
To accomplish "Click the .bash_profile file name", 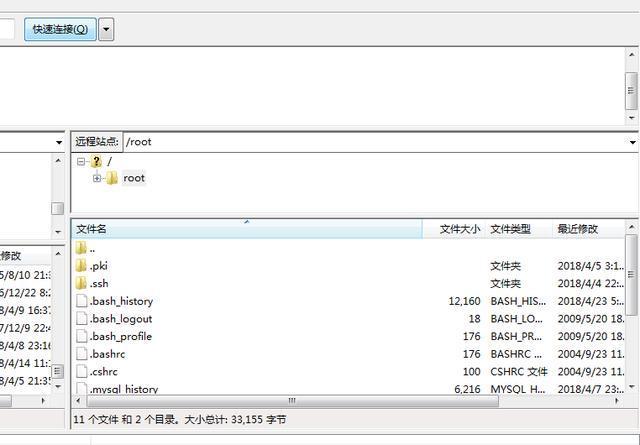I will [x=121, y=336].
